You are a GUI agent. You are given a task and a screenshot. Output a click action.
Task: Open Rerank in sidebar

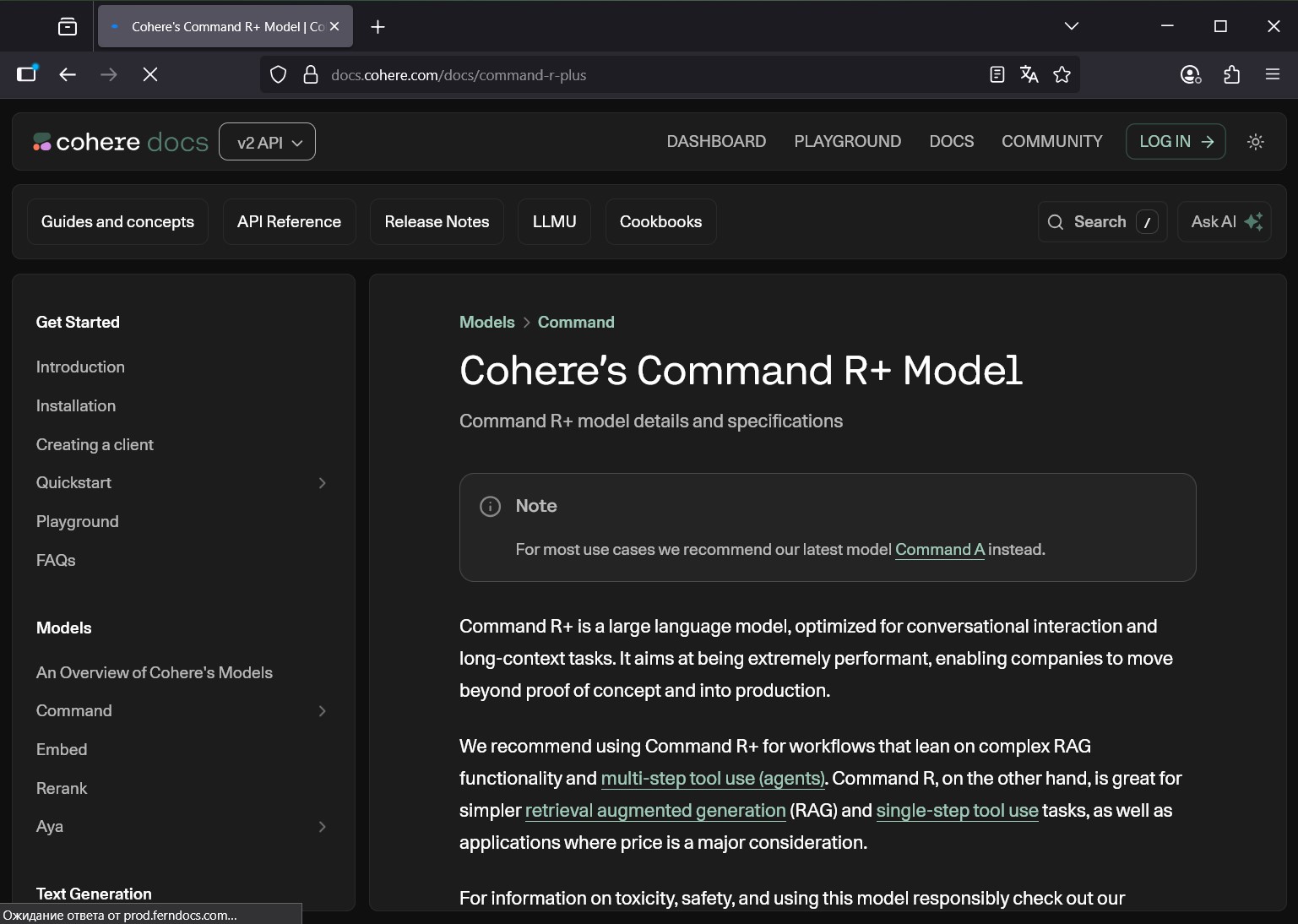pos(62,788)
